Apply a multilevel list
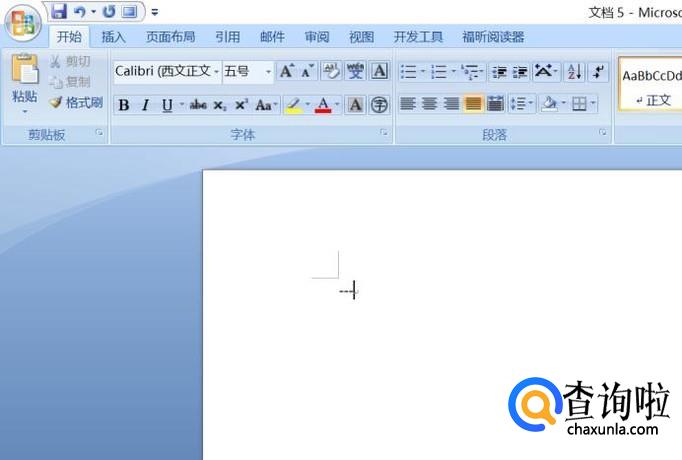The height and width of the screenshot is (460, 682). 473,72
